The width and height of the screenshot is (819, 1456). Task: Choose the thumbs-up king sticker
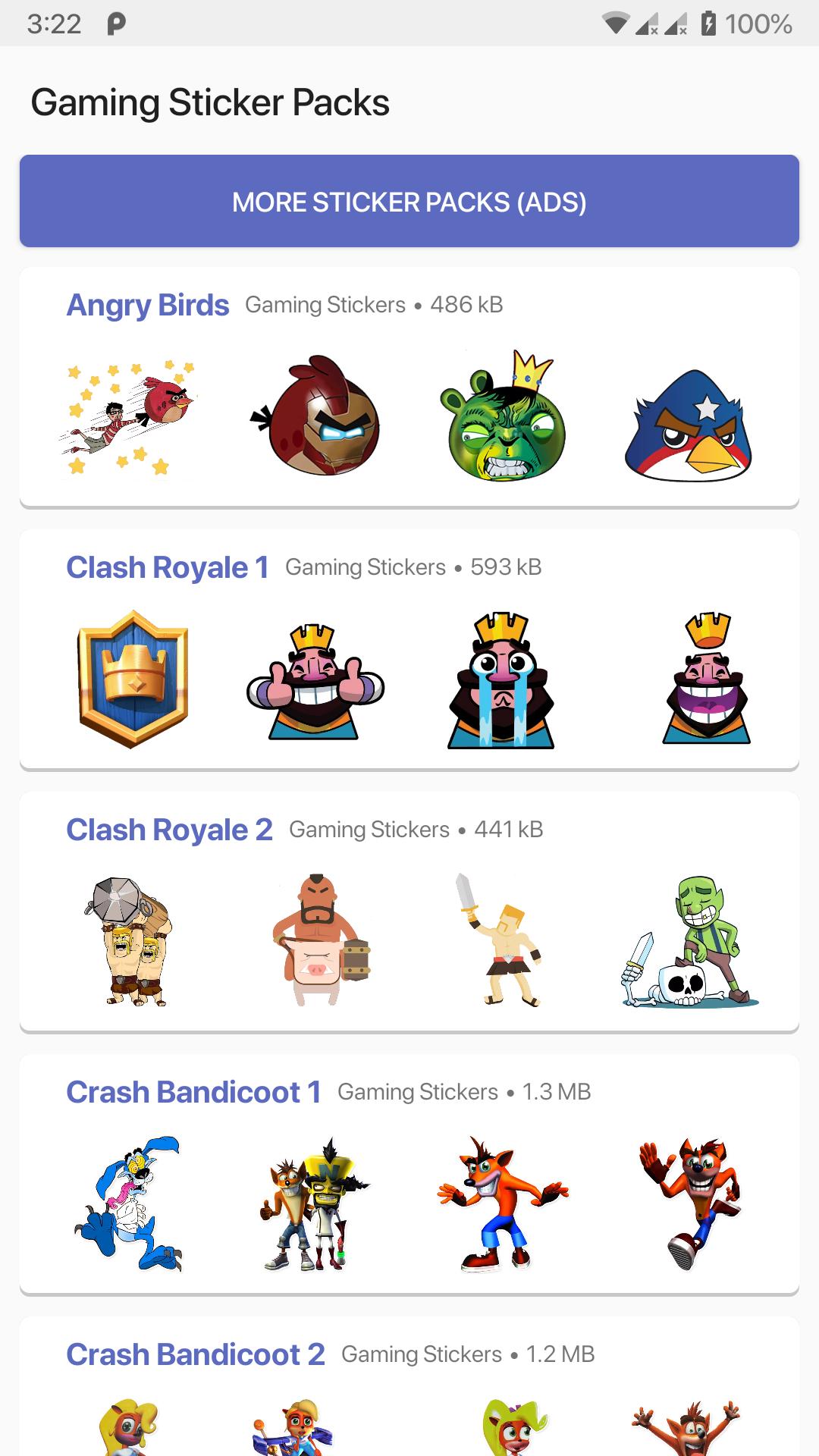tap(315, 681)
